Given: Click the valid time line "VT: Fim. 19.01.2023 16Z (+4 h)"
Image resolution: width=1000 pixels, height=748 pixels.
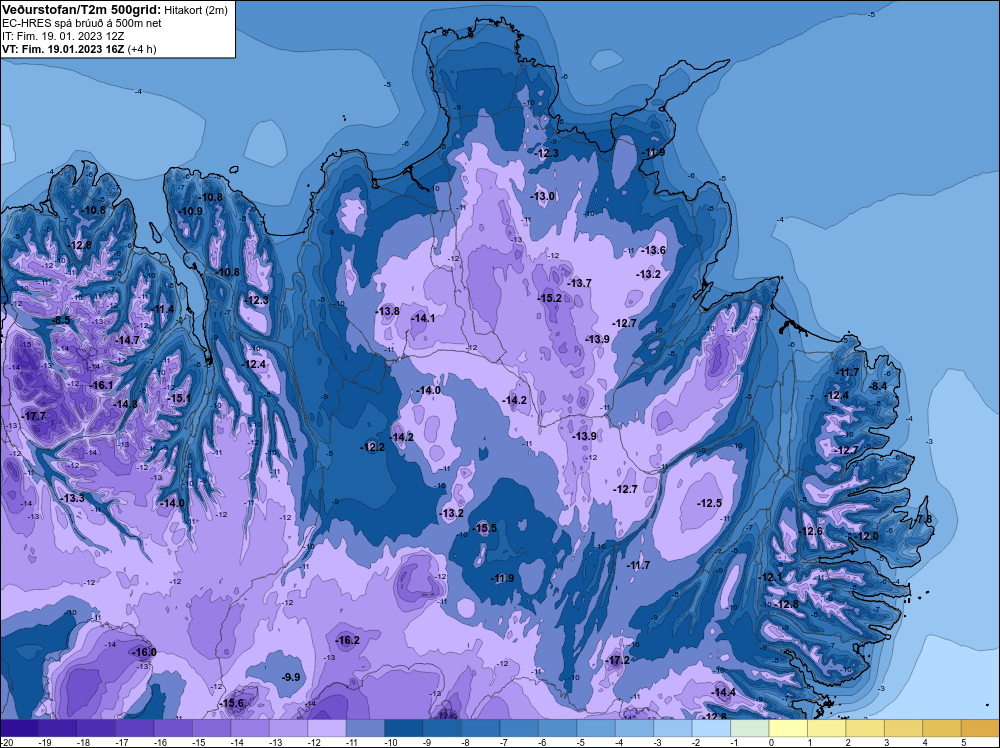Looking at the screenshot, I should point(79,49).
